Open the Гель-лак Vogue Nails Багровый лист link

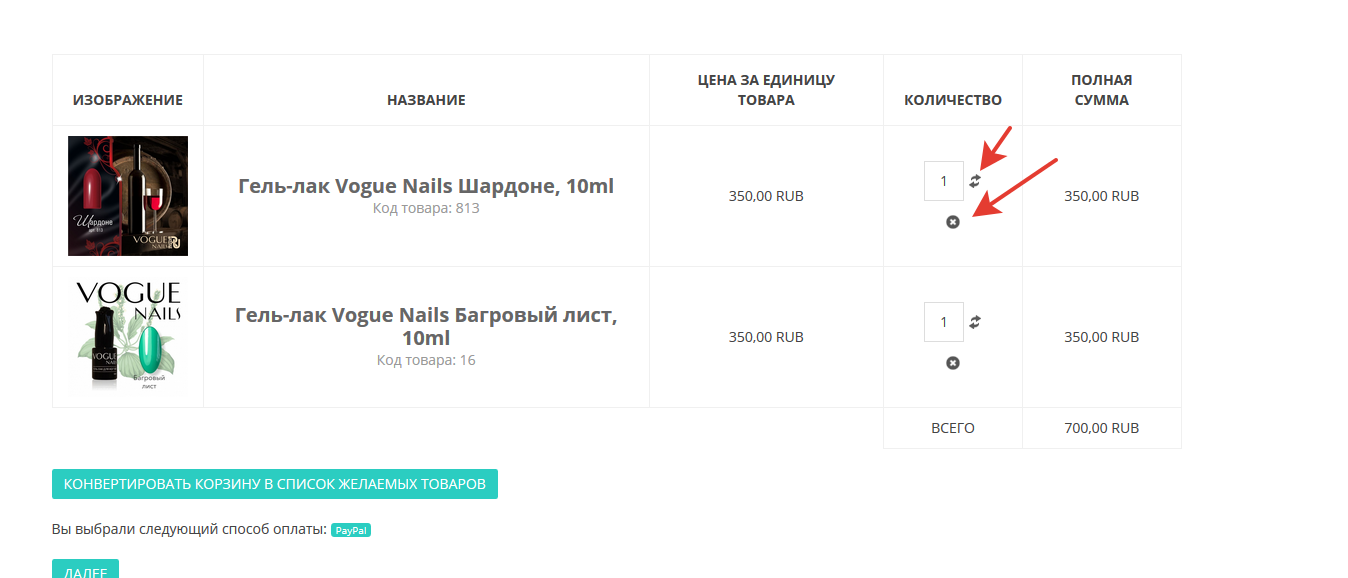[x=426, y=326]
